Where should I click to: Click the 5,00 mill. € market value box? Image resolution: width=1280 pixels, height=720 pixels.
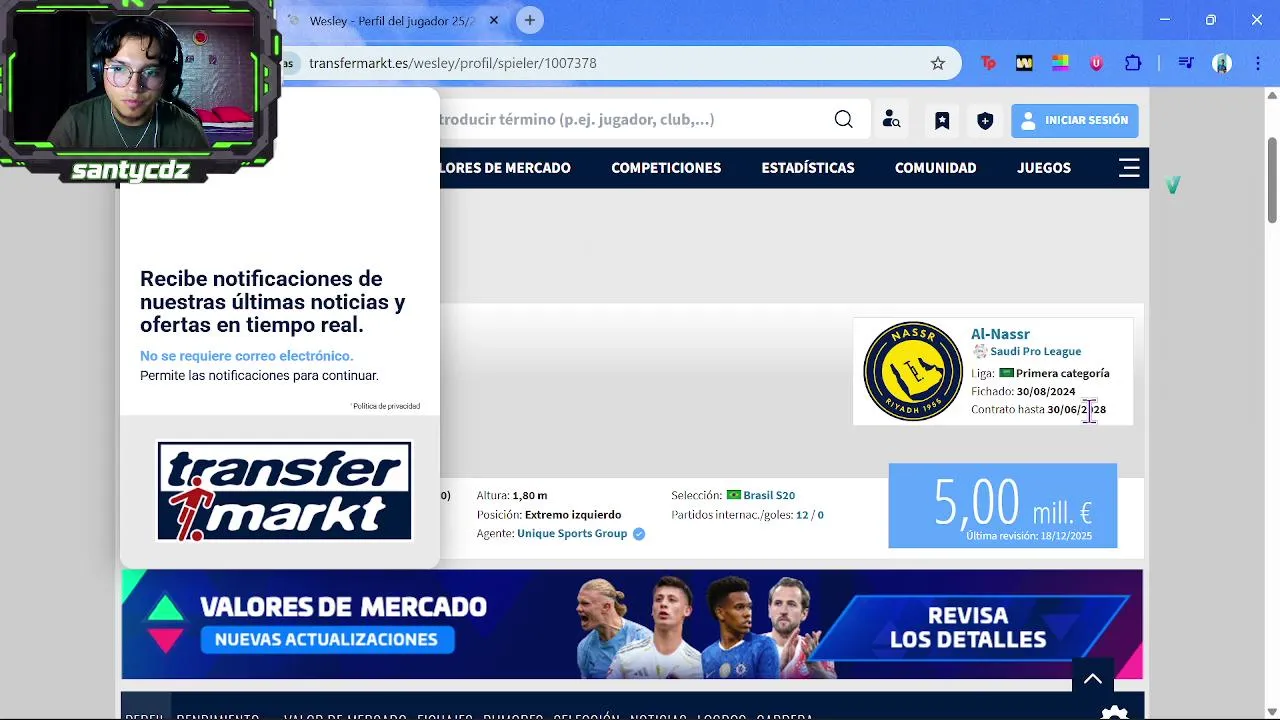1002,505
